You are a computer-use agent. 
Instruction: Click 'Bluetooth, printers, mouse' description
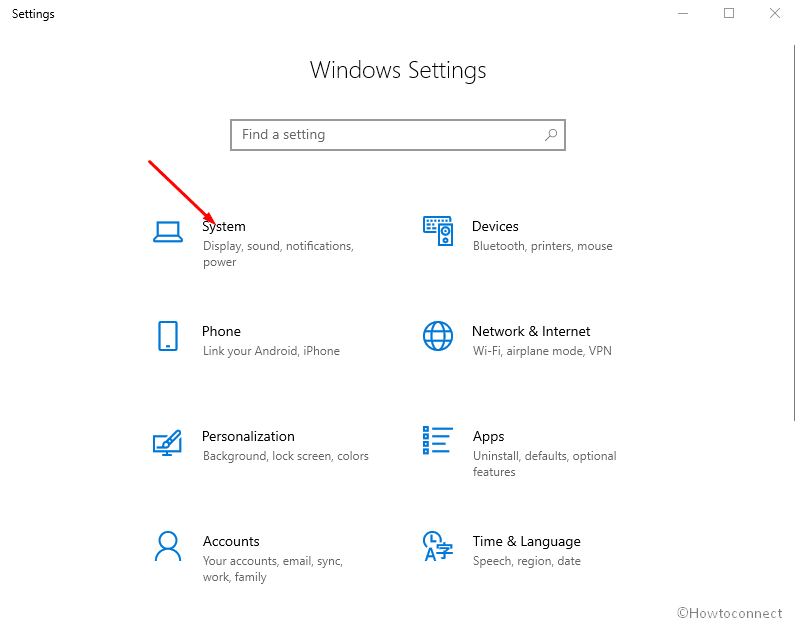(543, 246)
